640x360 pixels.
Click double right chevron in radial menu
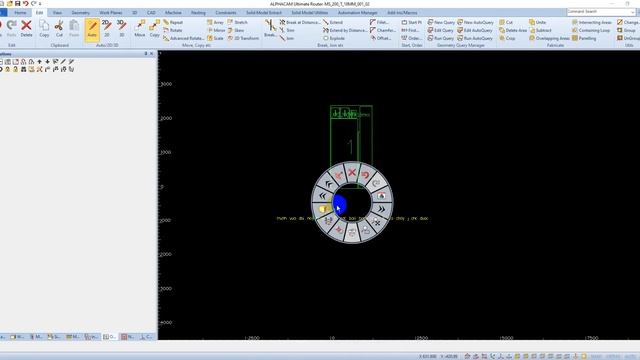[x=382, y=209]
